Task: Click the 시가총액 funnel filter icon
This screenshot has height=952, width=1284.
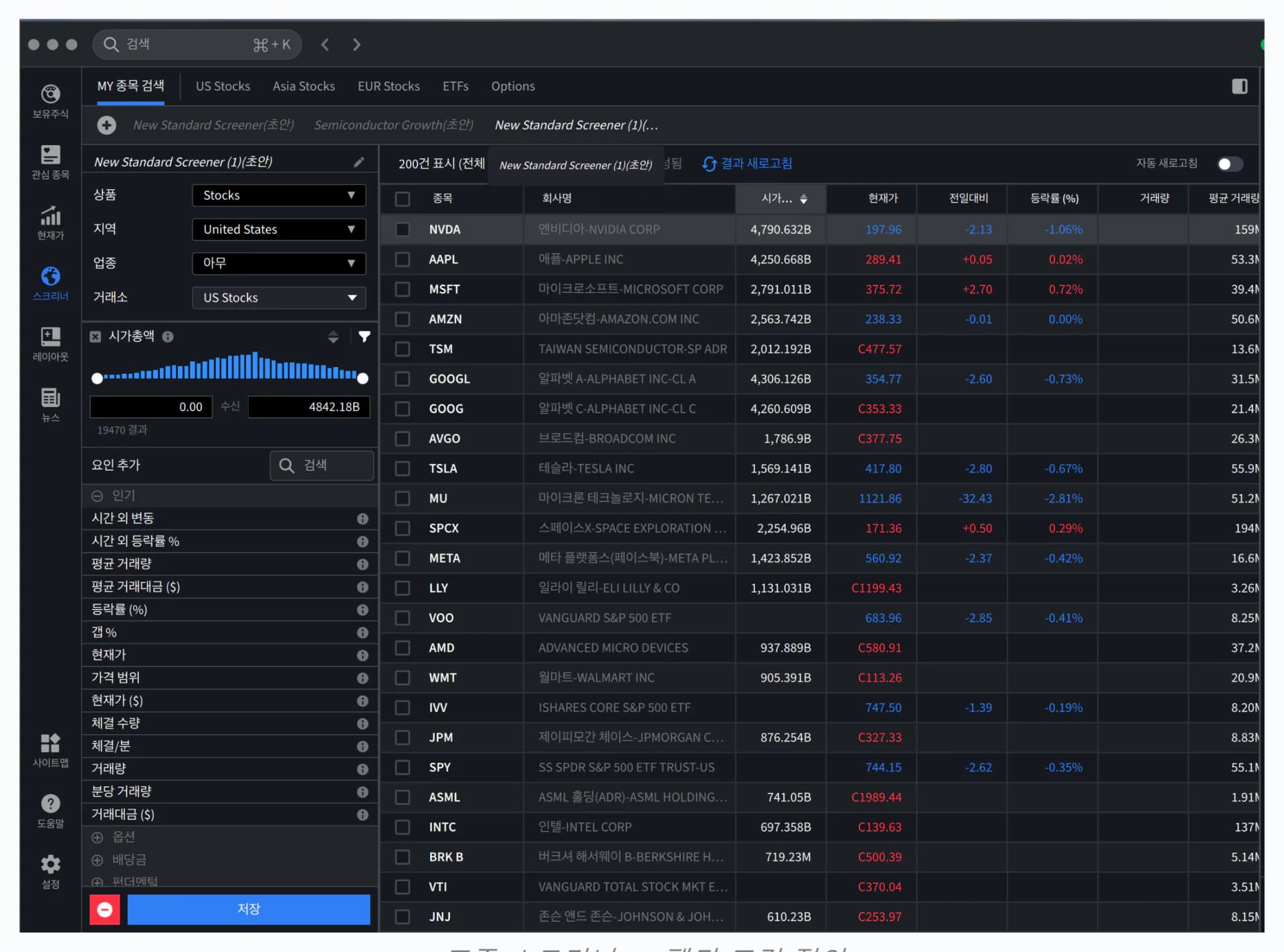Action: tap(364, 336)
